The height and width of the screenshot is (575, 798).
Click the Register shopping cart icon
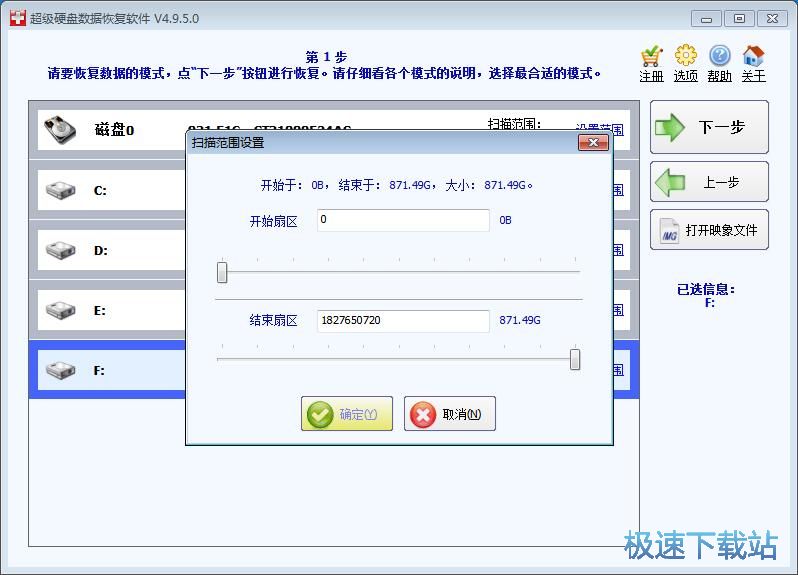pos(651,56)
